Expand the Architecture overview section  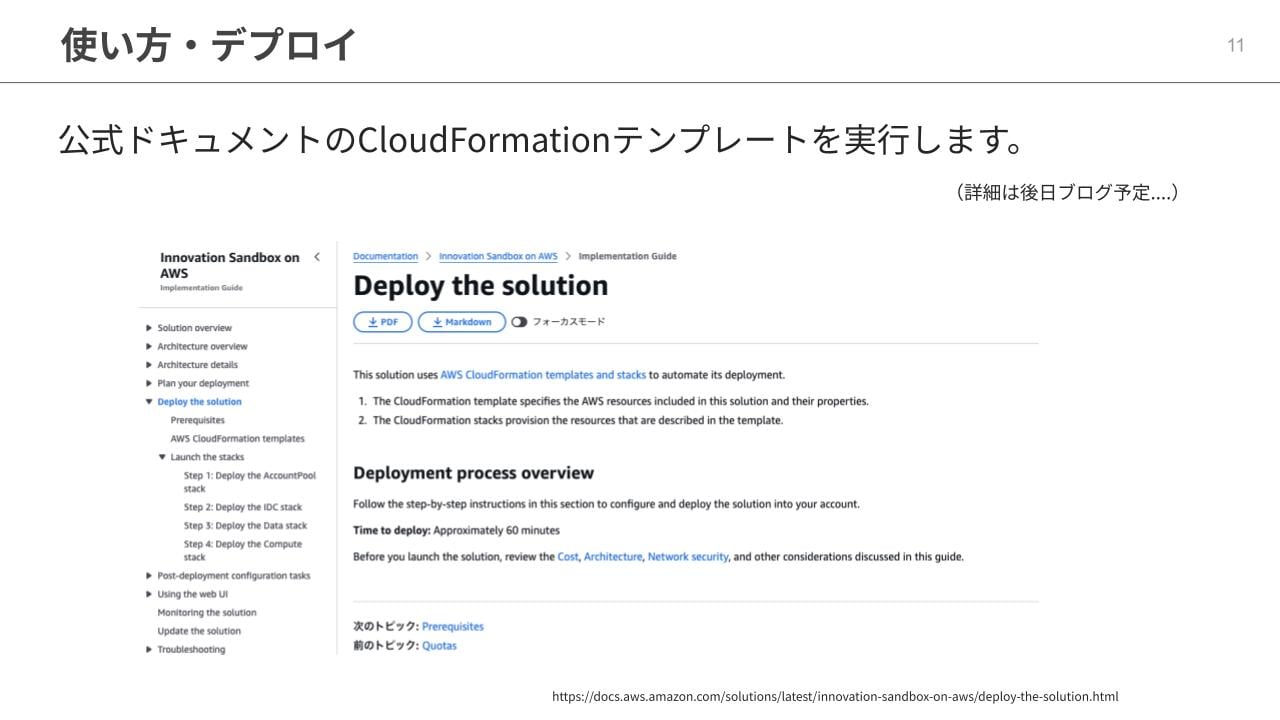[x=149, y=346]
